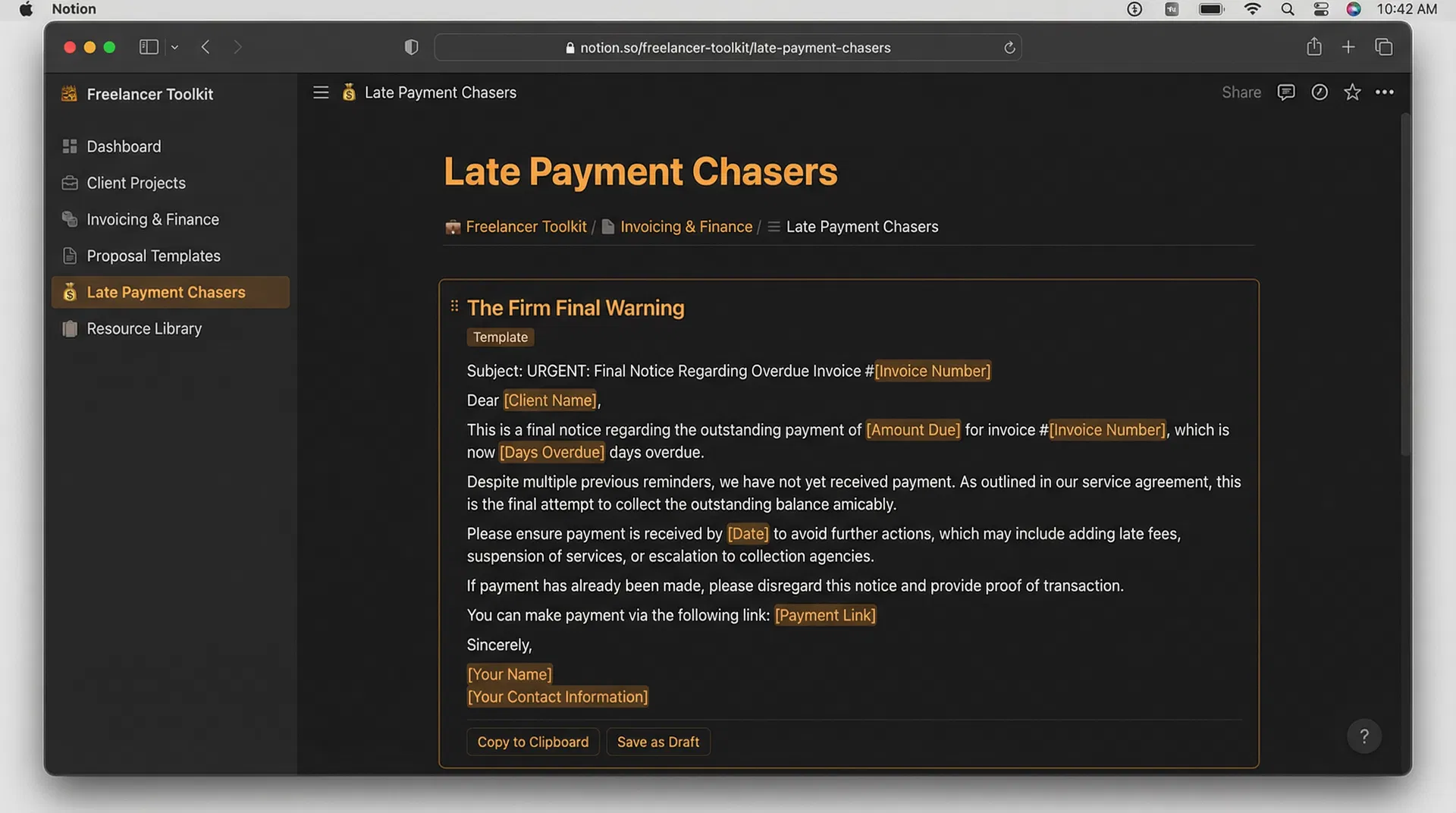The image size is (1456, 813).
Task: Click the Copy to Clipboard button
Action: 532,742
